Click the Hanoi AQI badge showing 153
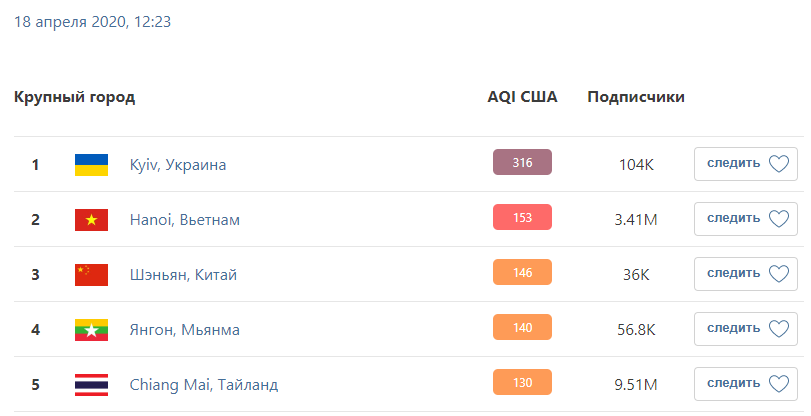This screenshot has width=811, height=416. click(522, 218)
